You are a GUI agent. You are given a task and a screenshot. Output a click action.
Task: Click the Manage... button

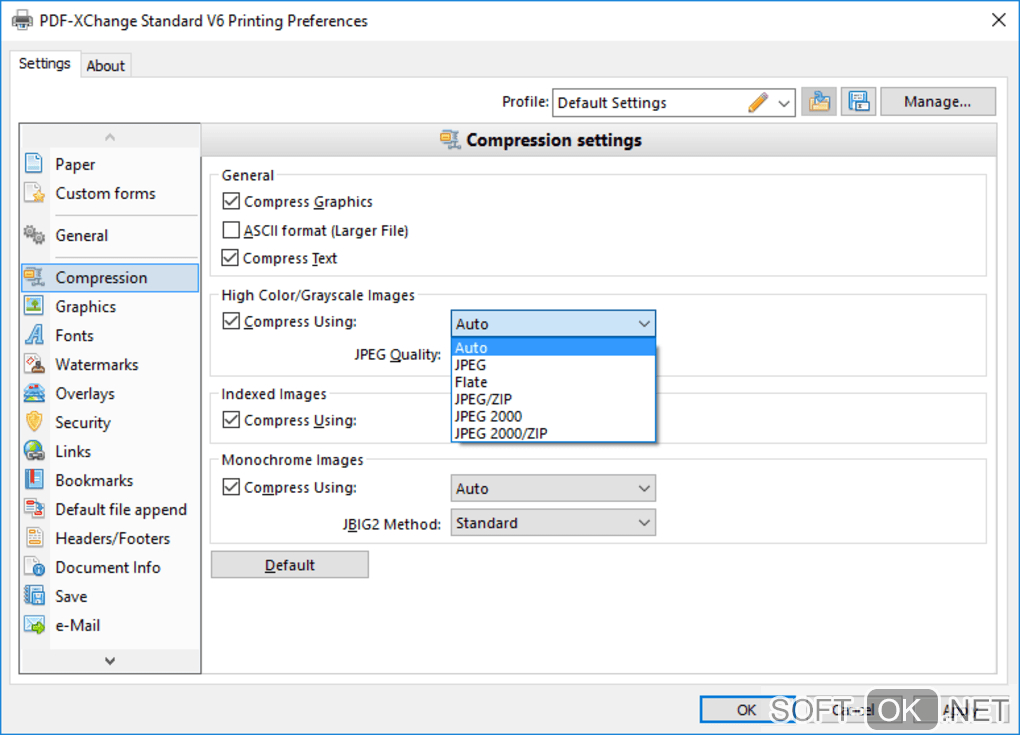(x=937, y=101)
